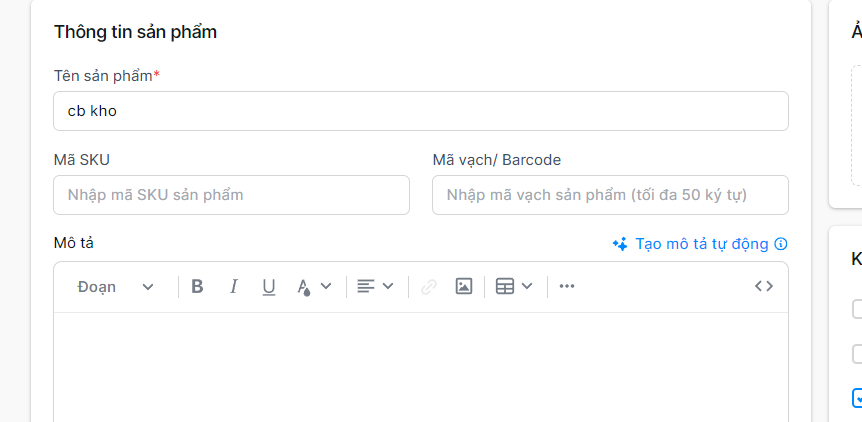Insert a link in the description
This screenshot has height=422, width=862.
pyautogui.click(x=429, y=287)
